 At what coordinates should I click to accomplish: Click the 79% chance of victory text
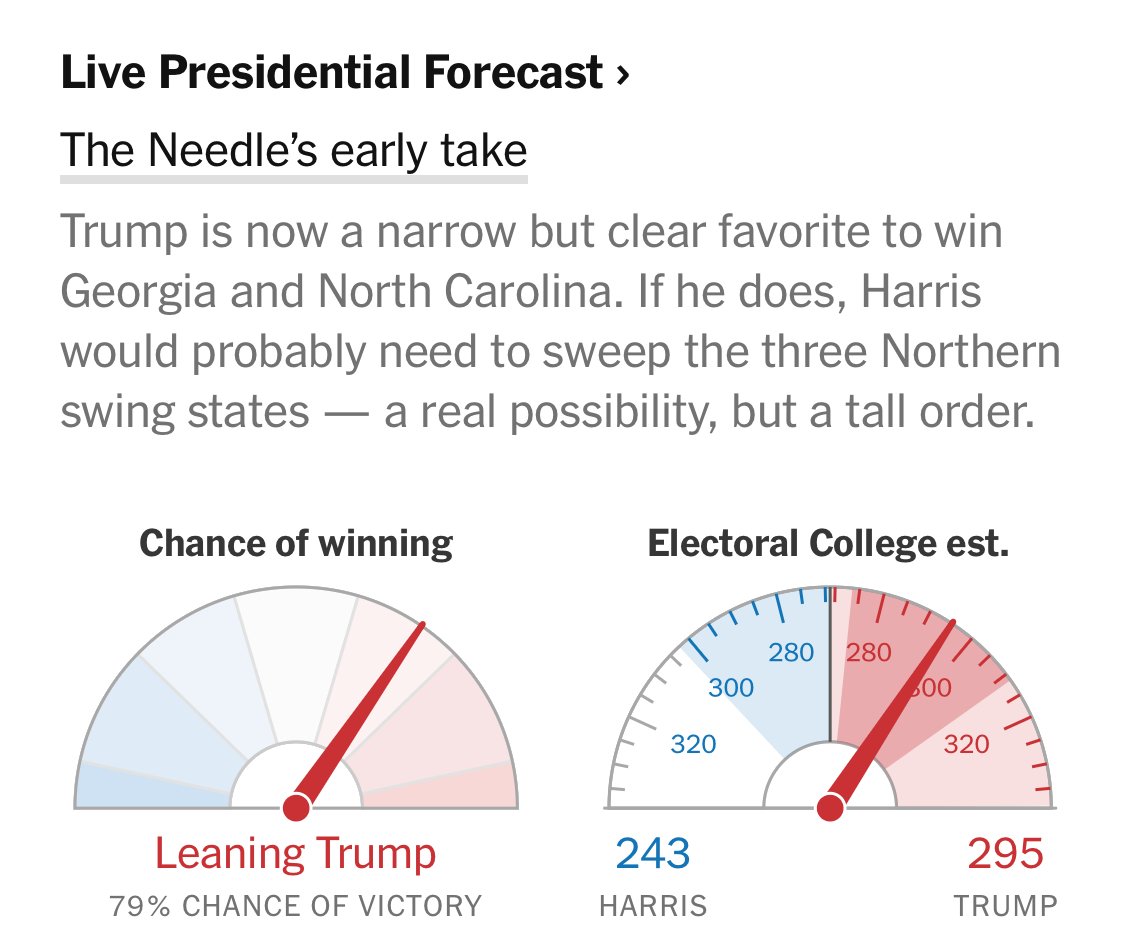(296, 906)
